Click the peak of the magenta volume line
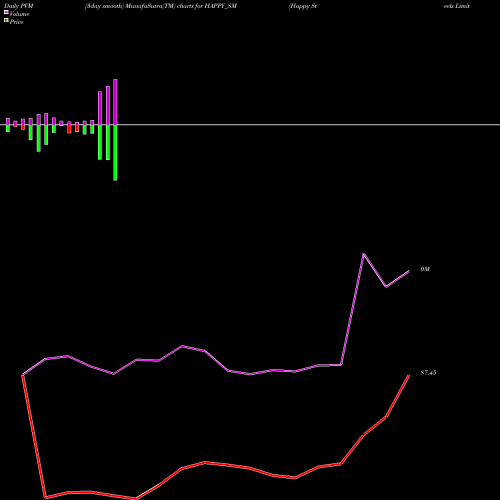Image resolution: width=500 pixels, height=500 pixels. click(x=364, y=254)
